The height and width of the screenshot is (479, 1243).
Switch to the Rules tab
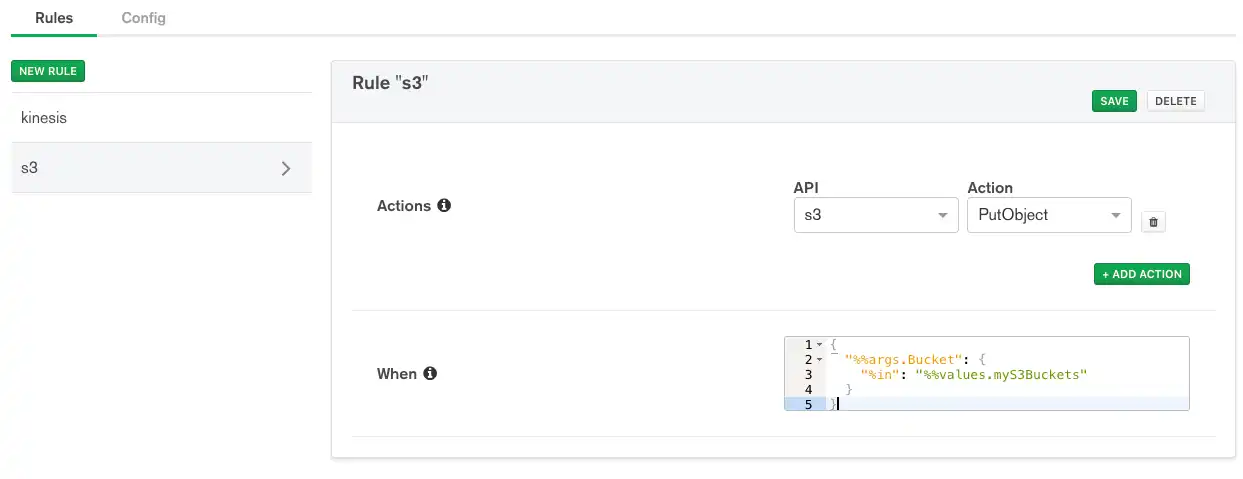54,18
